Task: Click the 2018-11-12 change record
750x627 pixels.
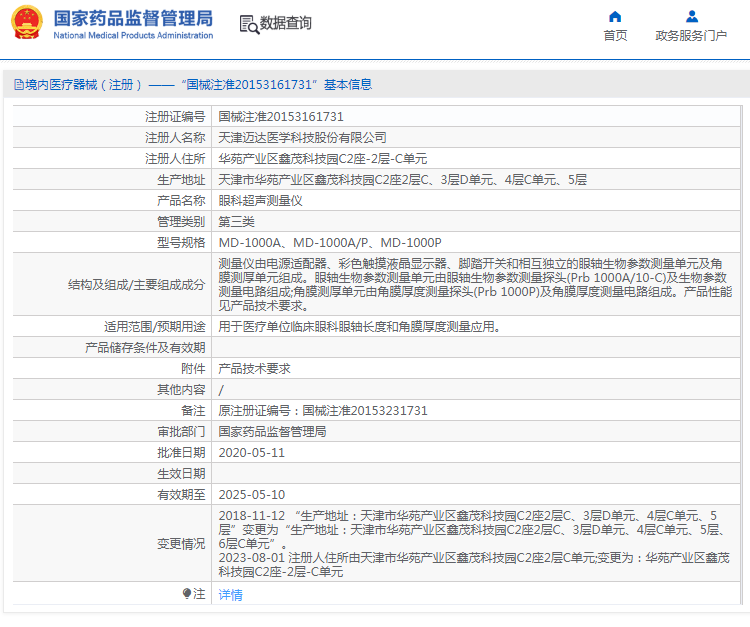Action: coord(473,530)
